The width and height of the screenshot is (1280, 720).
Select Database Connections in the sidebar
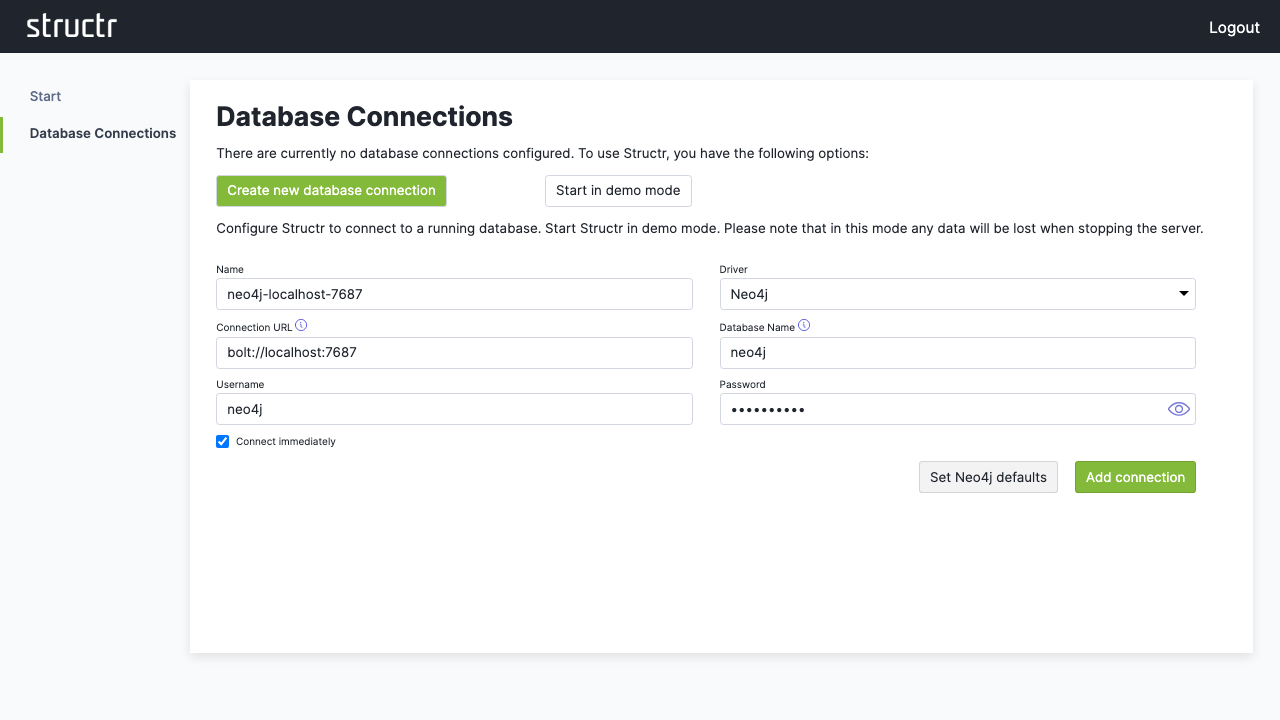[x=102, y=133]
